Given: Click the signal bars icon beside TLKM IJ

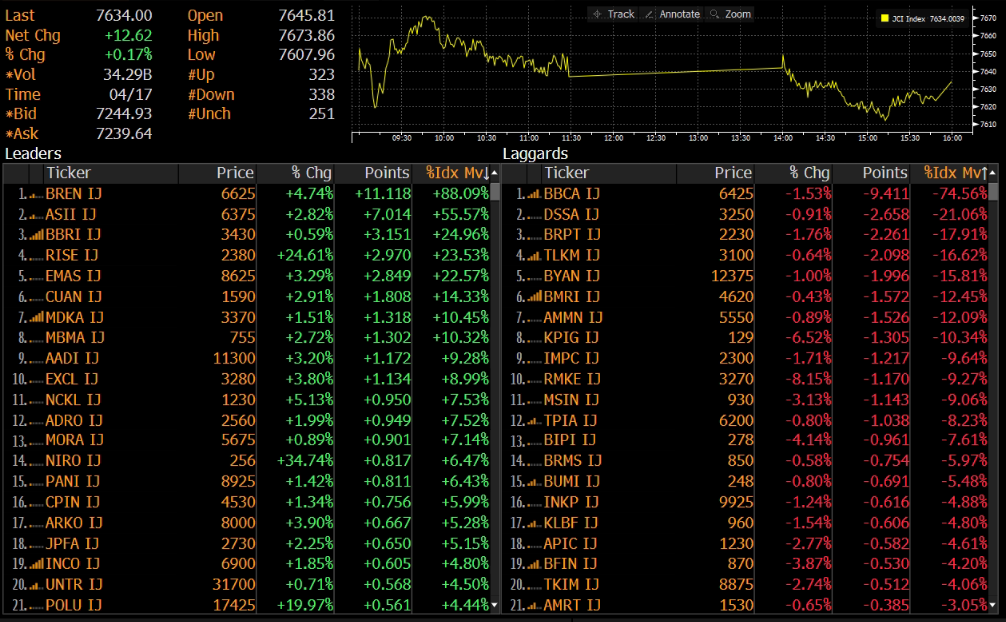Looking at the screenshot, I should point(534,255).
